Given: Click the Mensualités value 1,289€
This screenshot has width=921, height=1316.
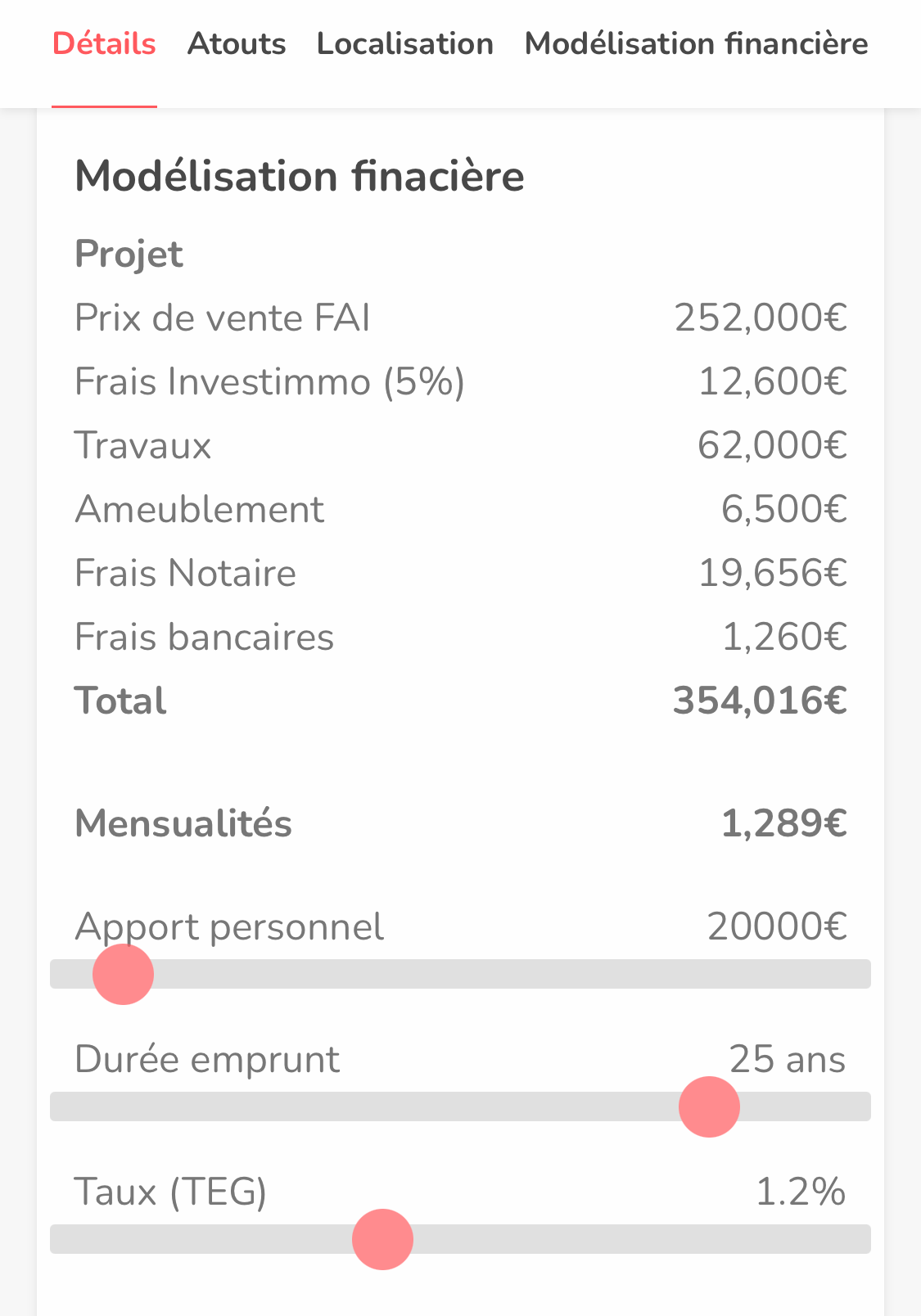Looking at the screenshot, I should (x=783, y=823).
